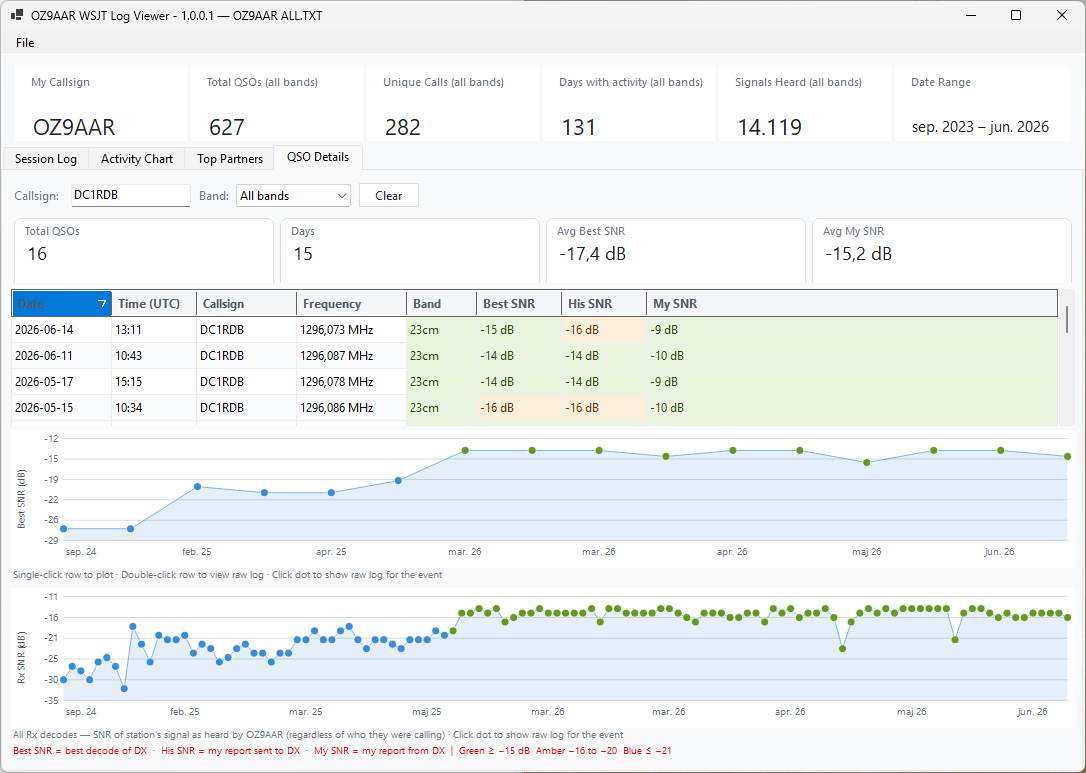1086x773 pixels.
Task: Open the Band dropdown arrow
Action: 341,196
